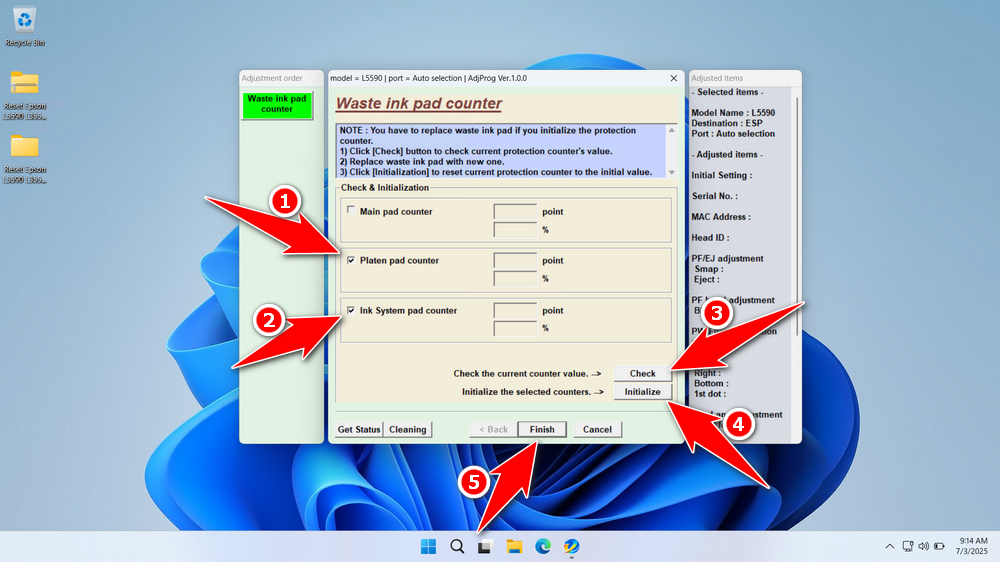Enable the Main pad counter checkbox
The height and width of the screenshot is (562, 1000).
[x=351, y=210]
